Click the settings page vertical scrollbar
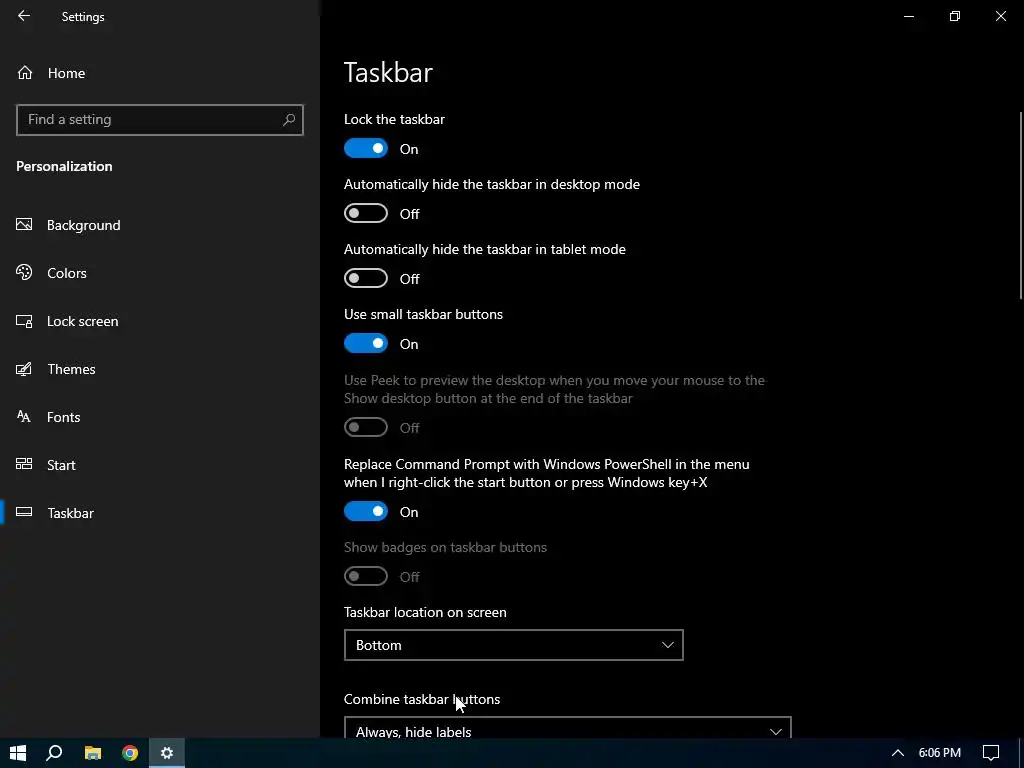Viewport: 1024px width, 768px height. click(x=1020, y=206)
